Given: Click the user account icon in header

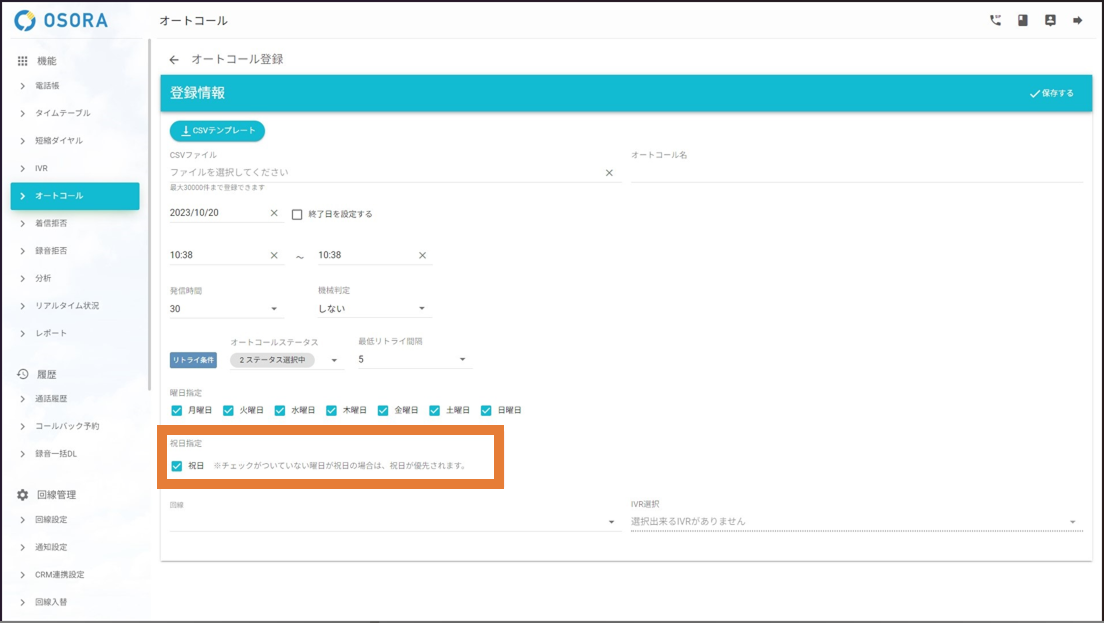Looking at the screenshot, I should click(1050, 20).
